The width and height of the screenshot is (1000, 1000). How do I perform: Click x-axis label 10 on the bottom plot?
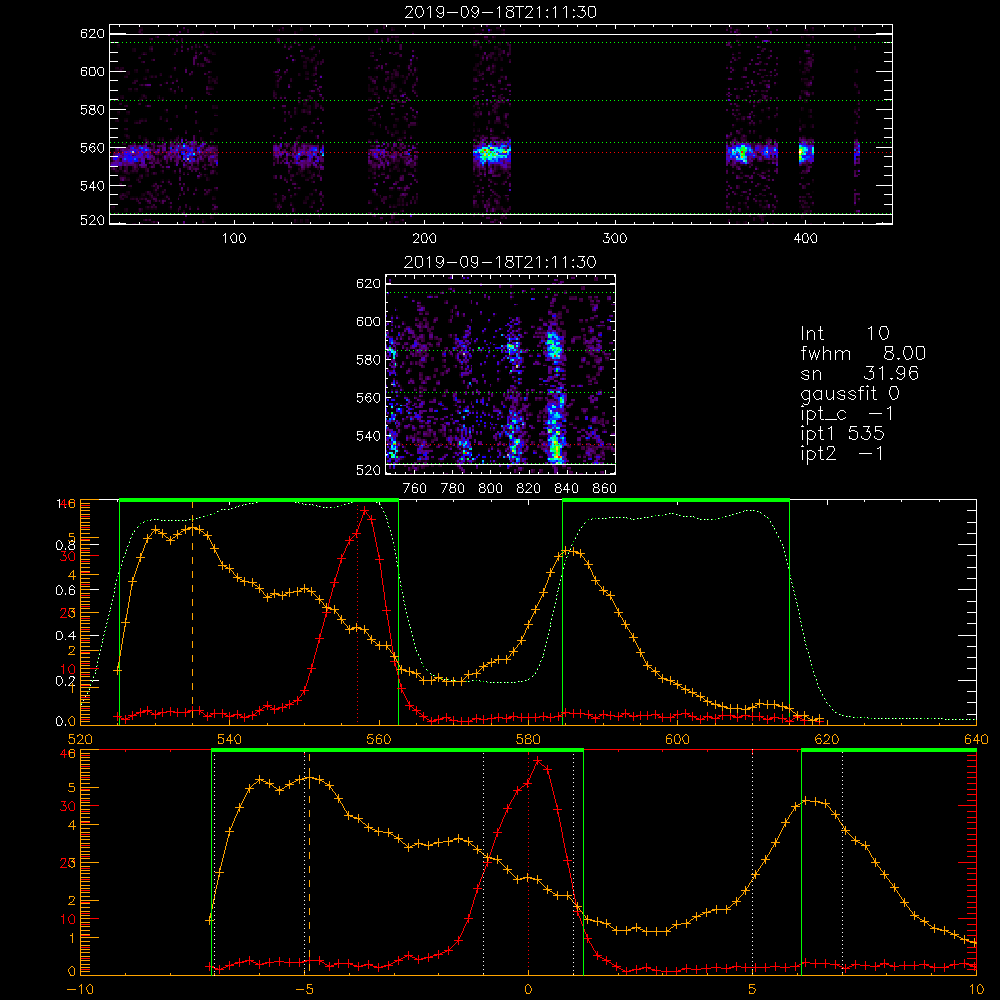(x=976, y=990)
